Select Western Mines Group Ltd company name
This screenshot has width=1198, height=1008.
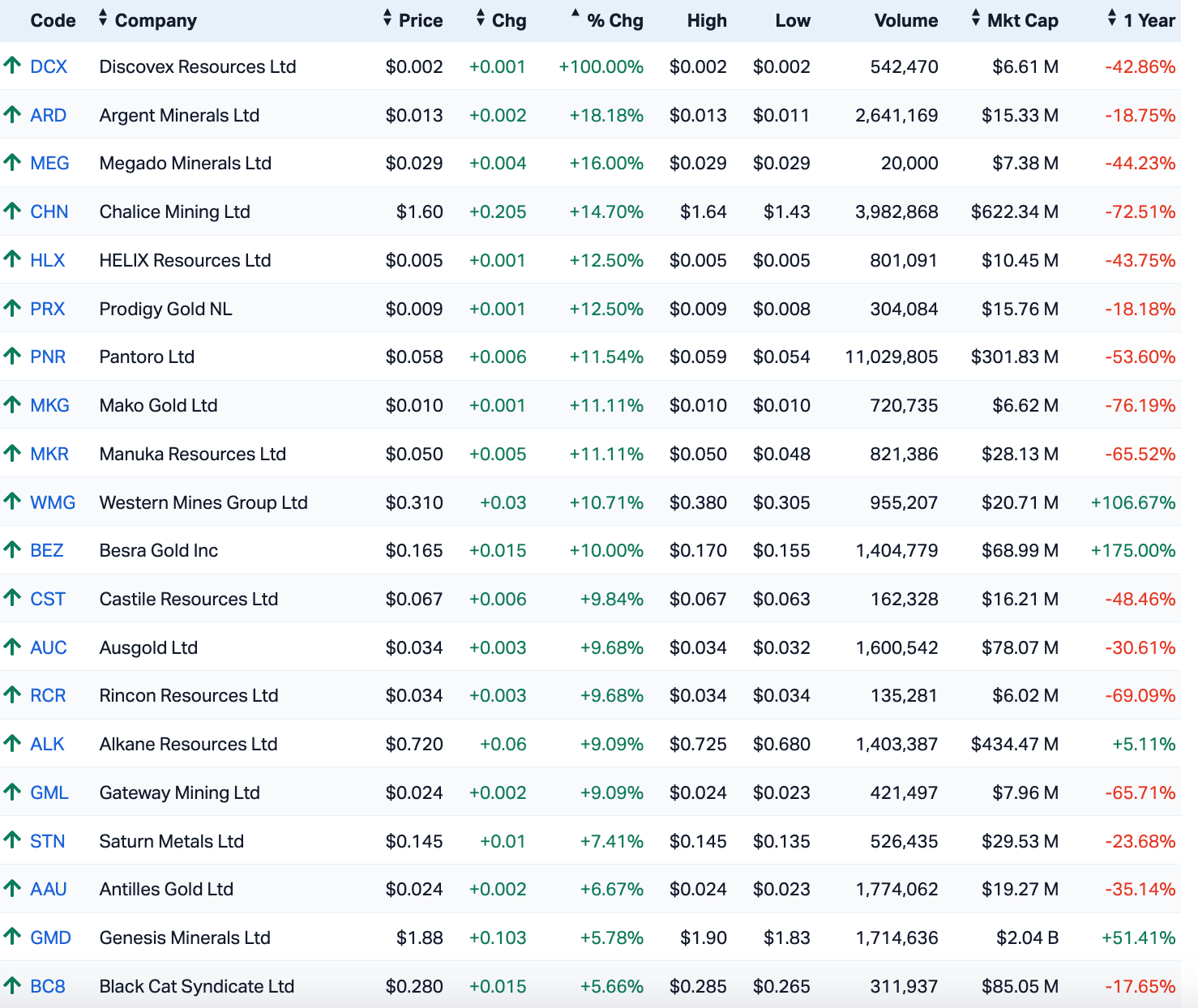(x=203, y=502)
